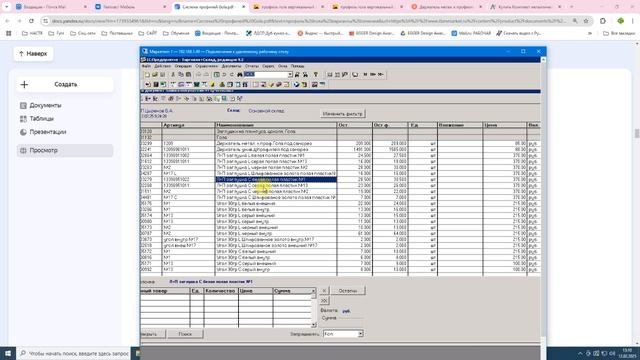Show hidden system tray icons
The height and width of the screenshot is (360, 640).
[x=580, y=353]
